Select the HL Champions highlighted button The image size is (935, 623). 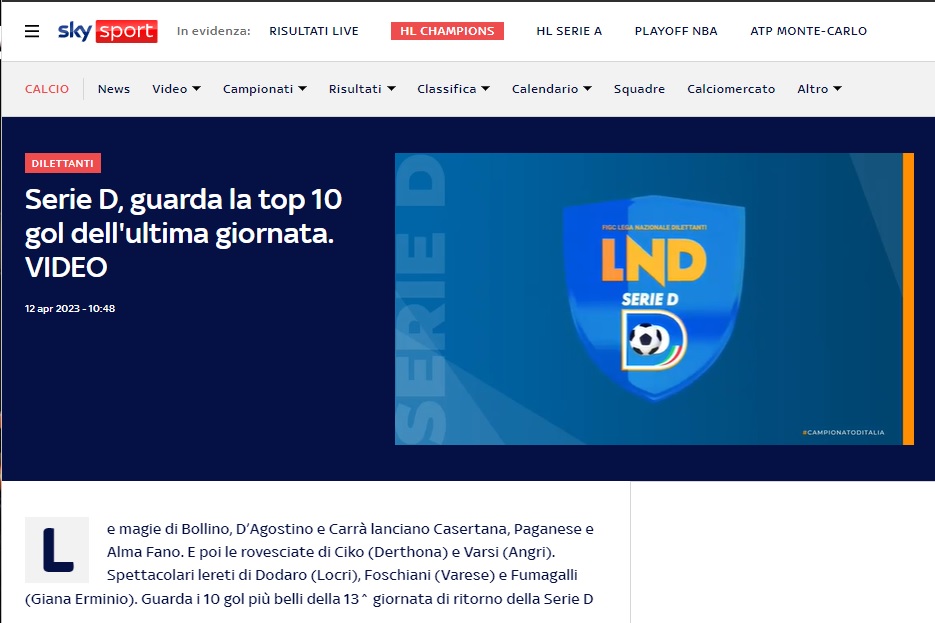pyautogui.click(x=447, y=31)
